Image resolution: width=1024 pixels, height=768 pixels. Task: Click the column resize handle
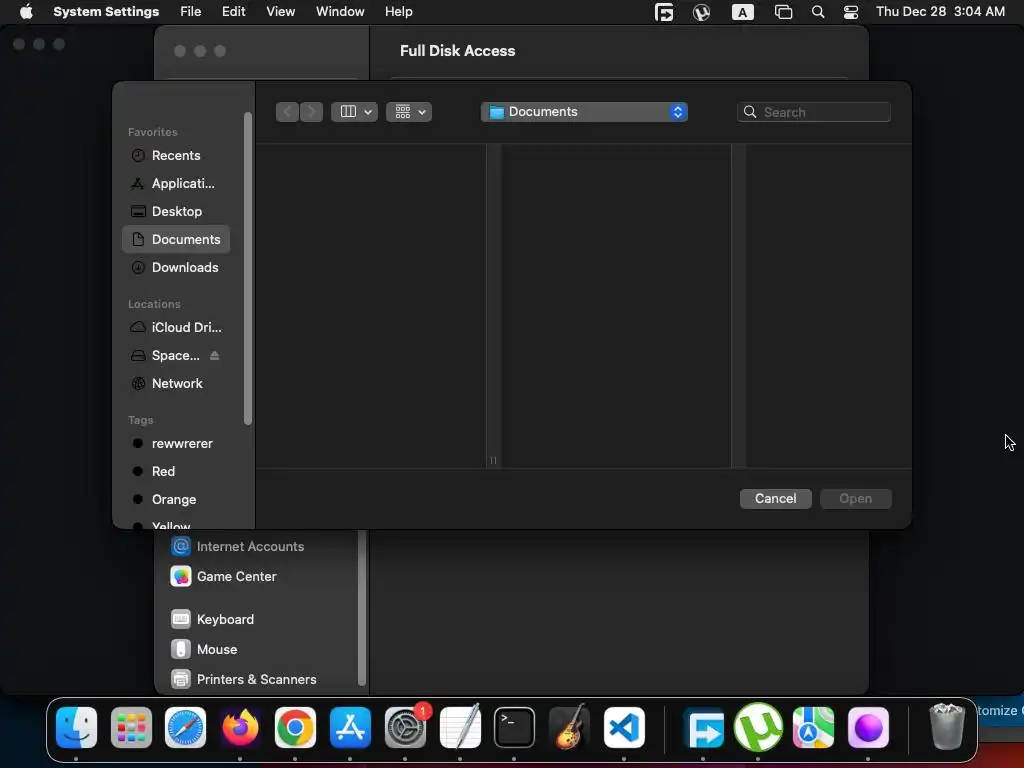pos(493,460)
